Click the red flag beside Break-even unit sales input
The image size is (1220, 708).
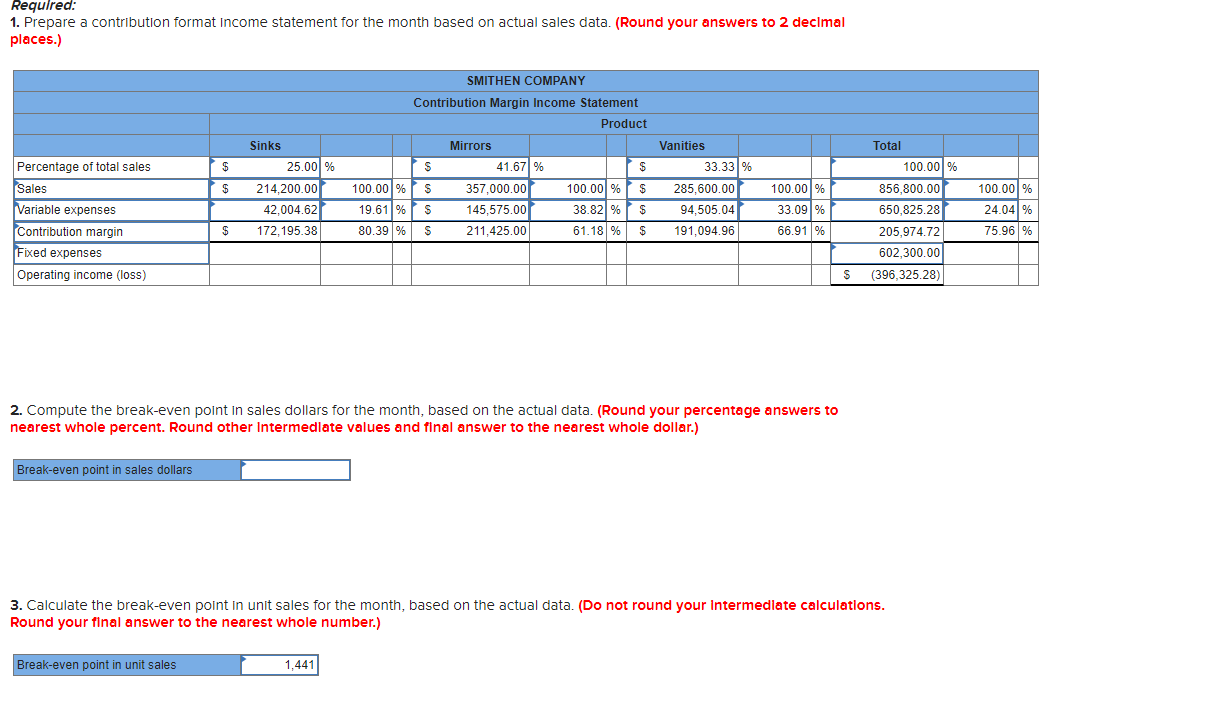point(241,661)
